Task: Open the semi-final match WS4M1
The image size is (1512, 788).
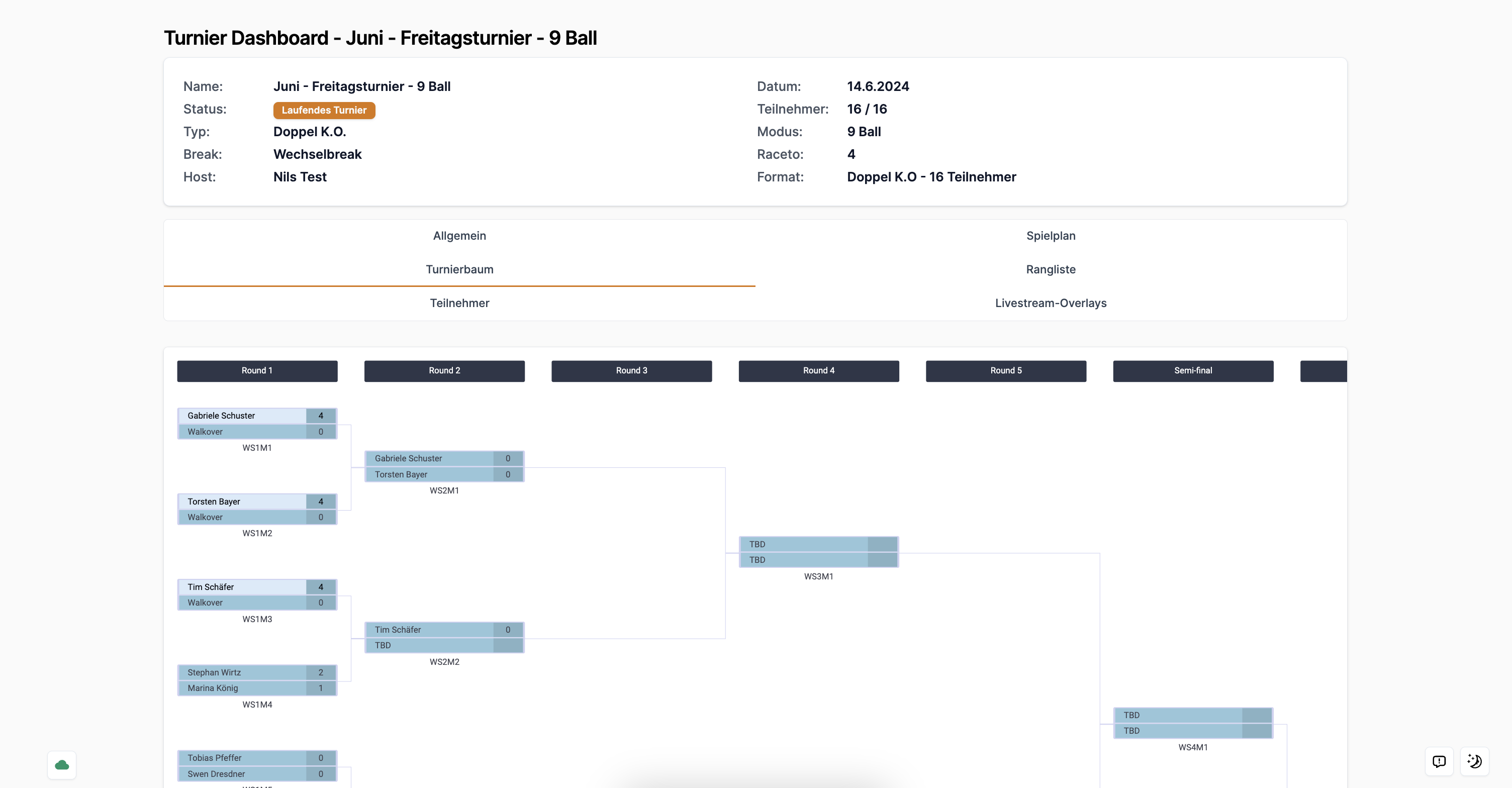Action: [x=1192, y=723]
